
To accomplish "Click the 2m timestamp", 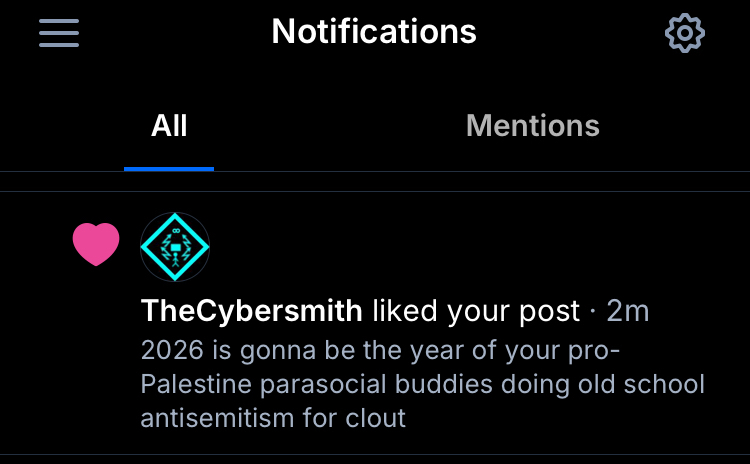I will coord(628,311).
